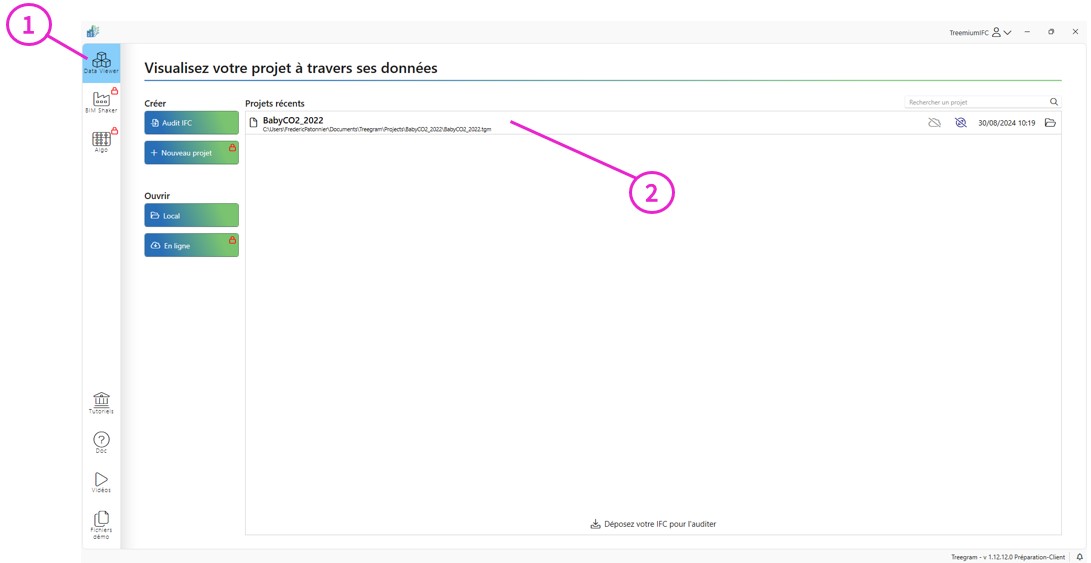1091x563 pixels.
Task: Expand the TreemiumIFC account dropdown
Action: pos(1007,33)
